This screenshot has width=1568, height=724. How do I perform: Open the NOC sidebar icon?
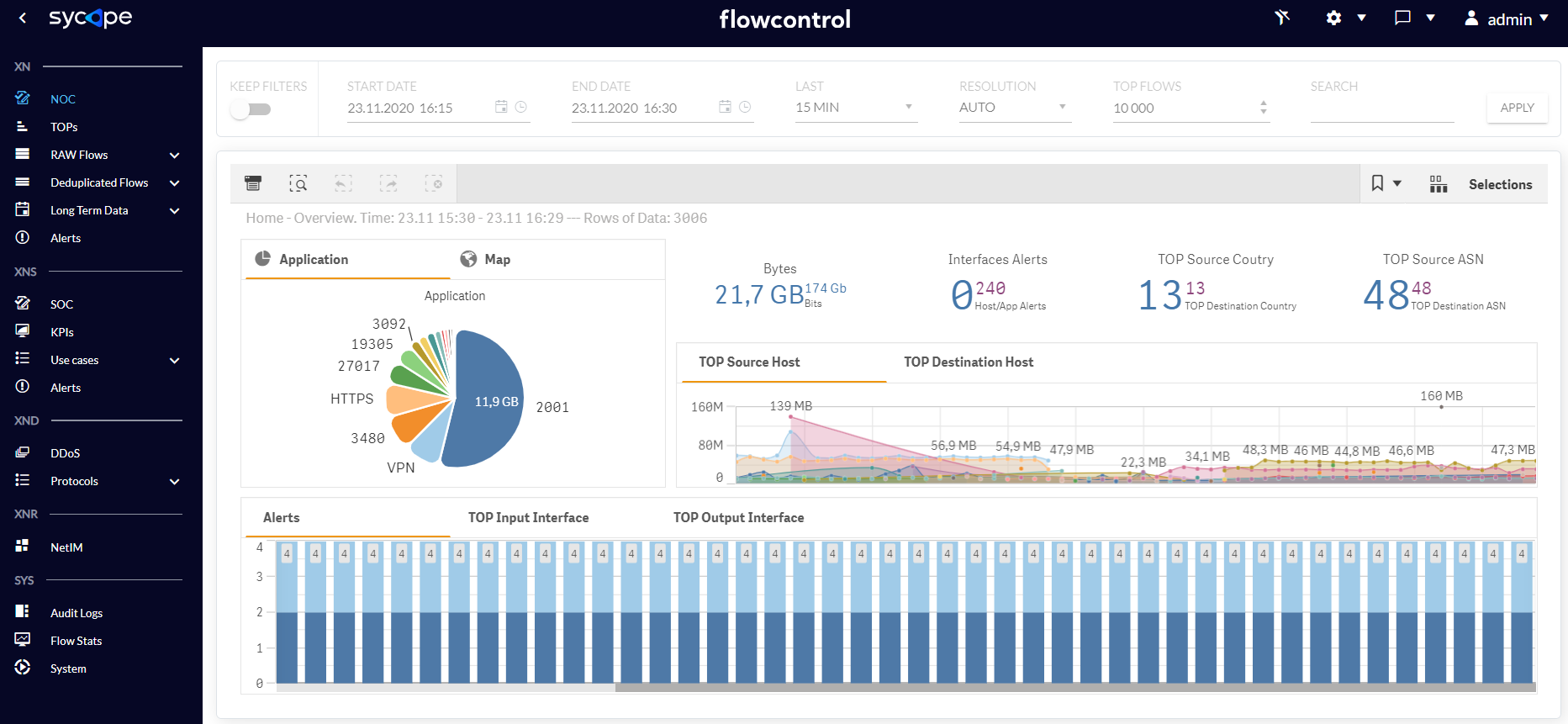point(23,98)
